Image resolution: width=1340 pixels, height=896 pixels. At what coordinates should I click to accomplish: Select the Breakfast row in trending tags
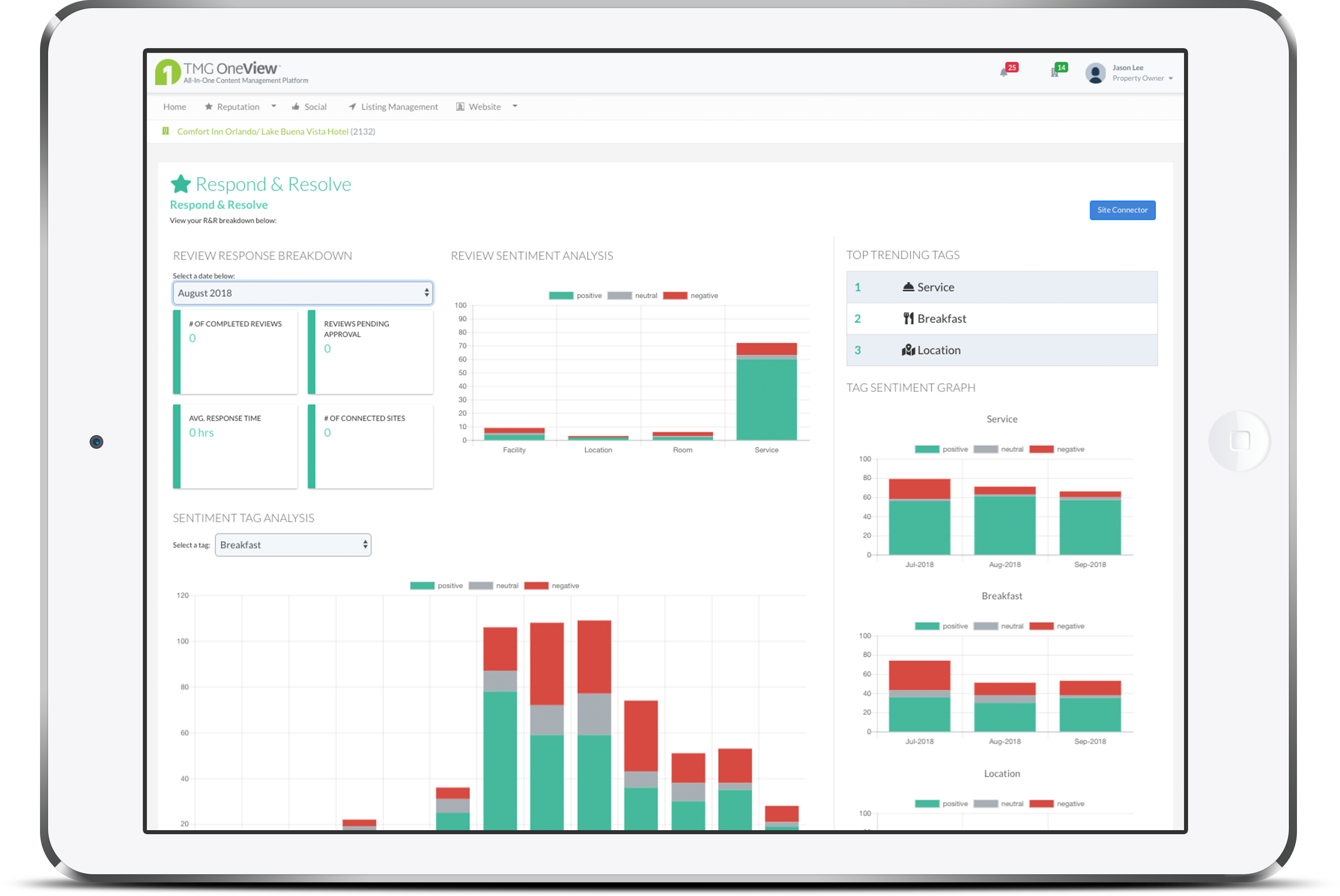pos(1002,318)
